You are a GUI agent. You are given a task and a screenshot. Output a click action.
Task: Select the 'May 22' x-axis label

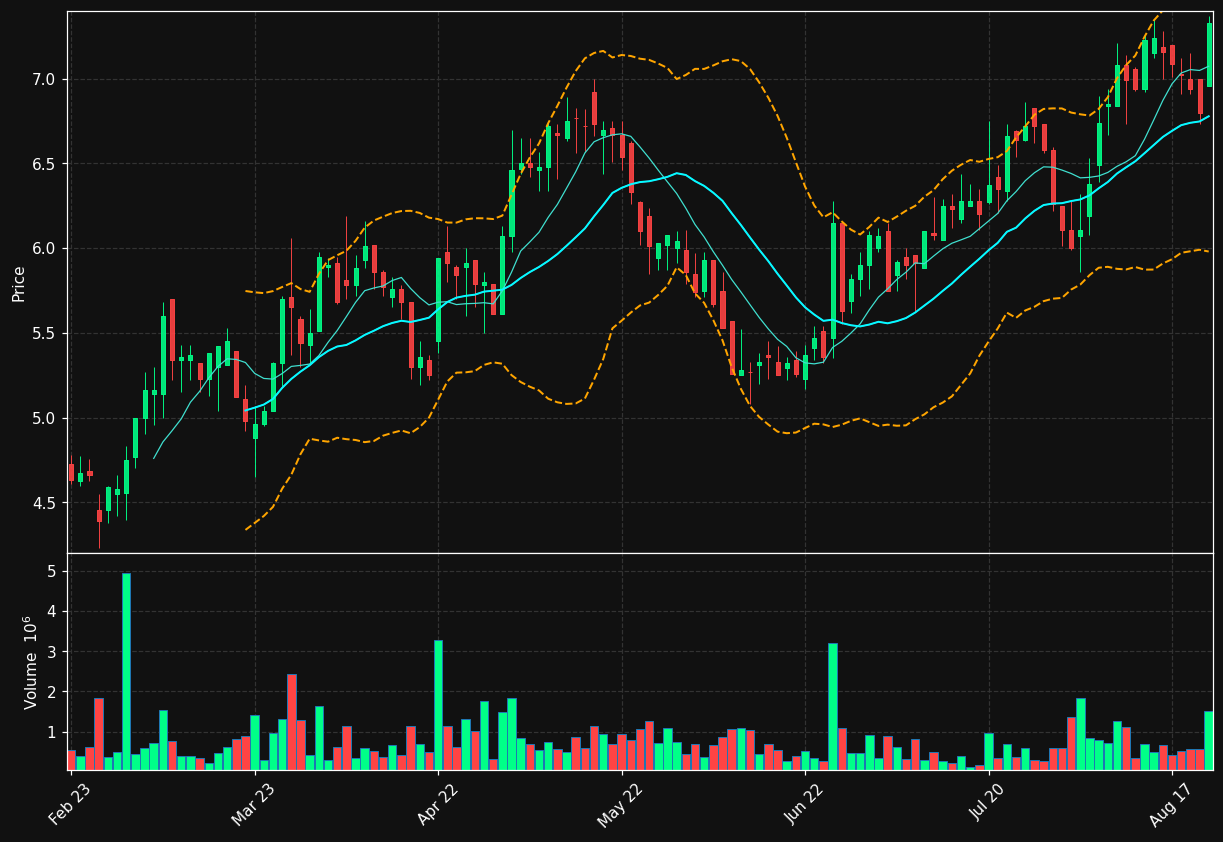tap(620, 804)
